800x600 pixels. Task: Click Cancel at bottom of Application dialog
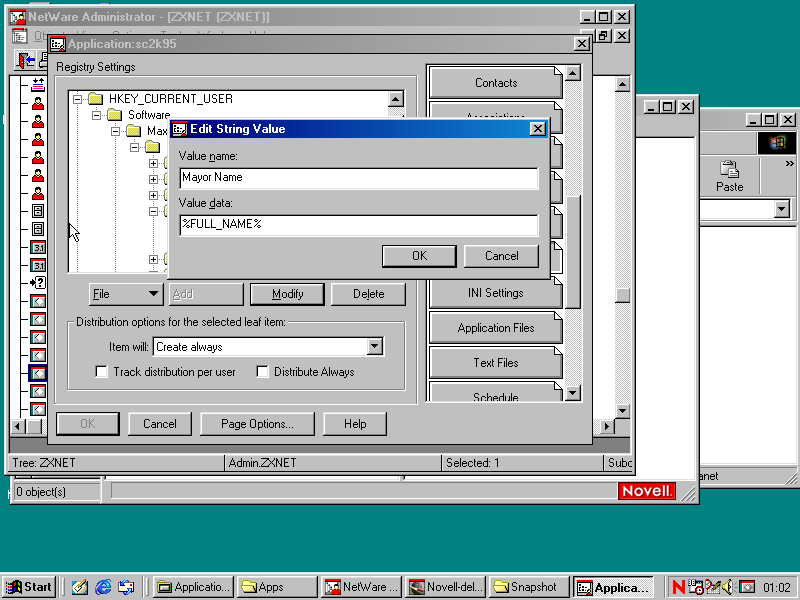click(160, 424)
